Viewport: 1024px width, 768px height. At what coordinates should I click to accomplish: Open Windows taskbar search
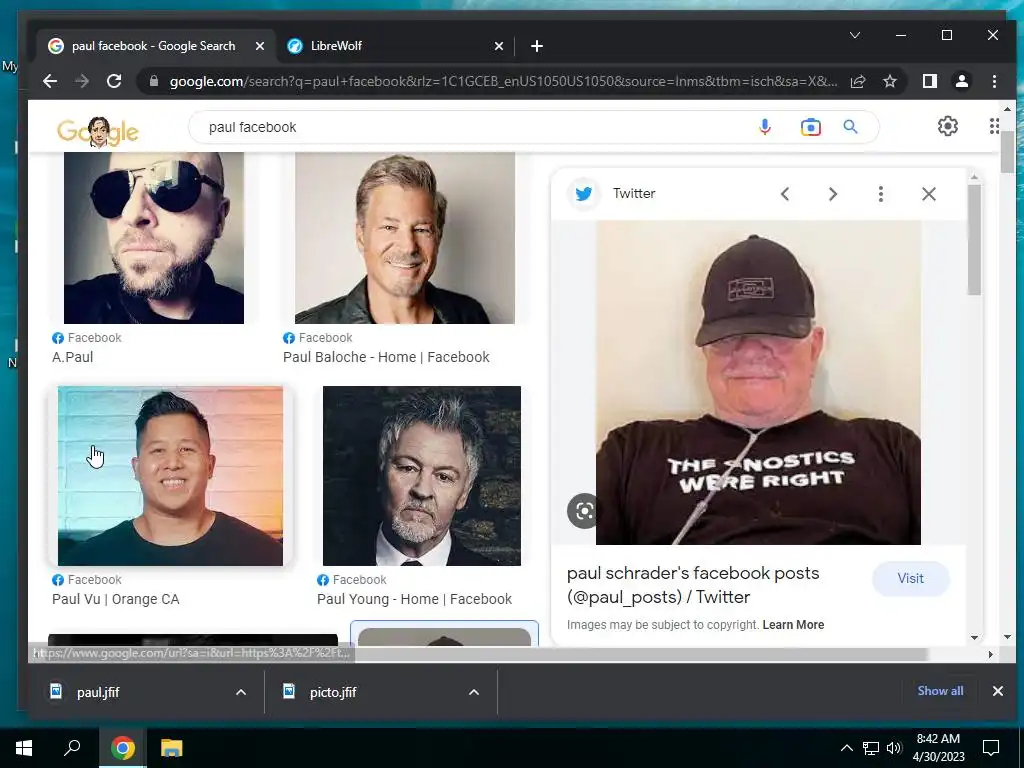coord(72,748)
